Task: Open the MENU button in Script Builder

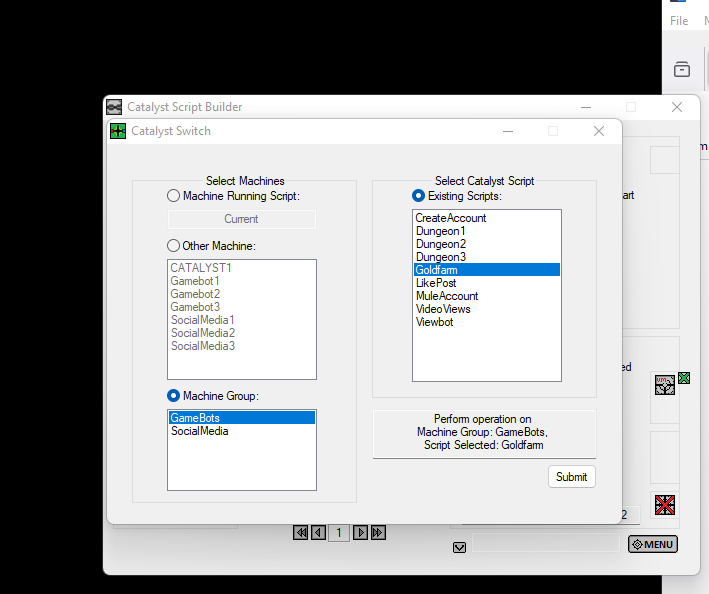Action: 653,544
